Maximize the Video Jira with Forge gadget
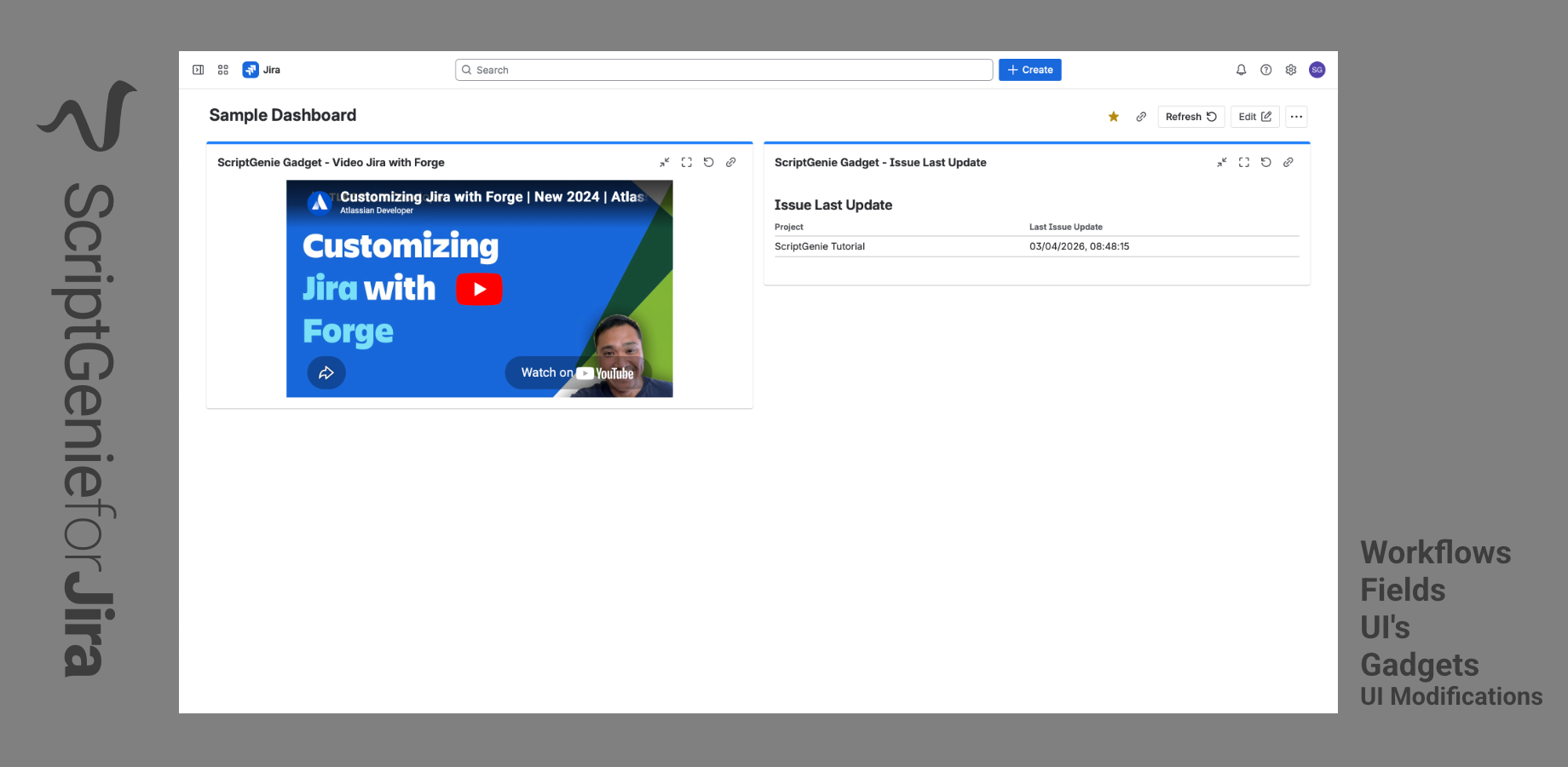 [687, 162]
